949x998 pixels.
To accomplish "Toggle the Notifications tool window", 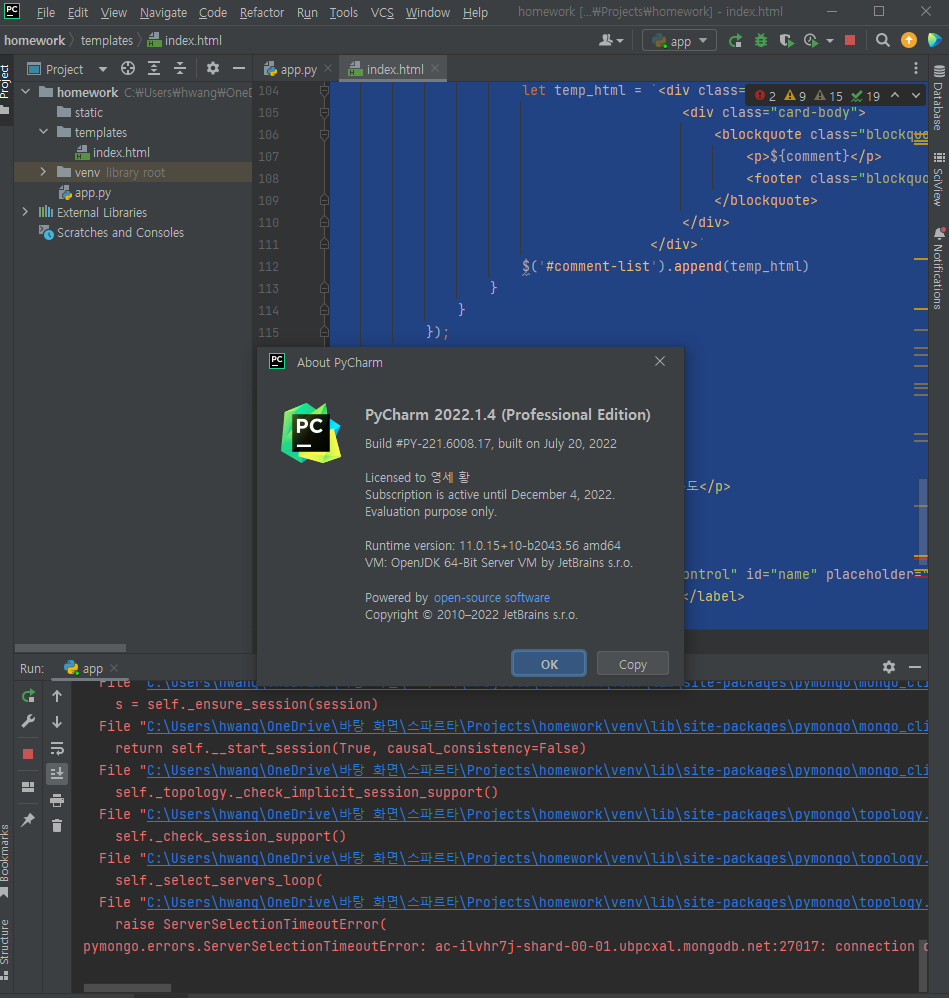I will point(939,268).
